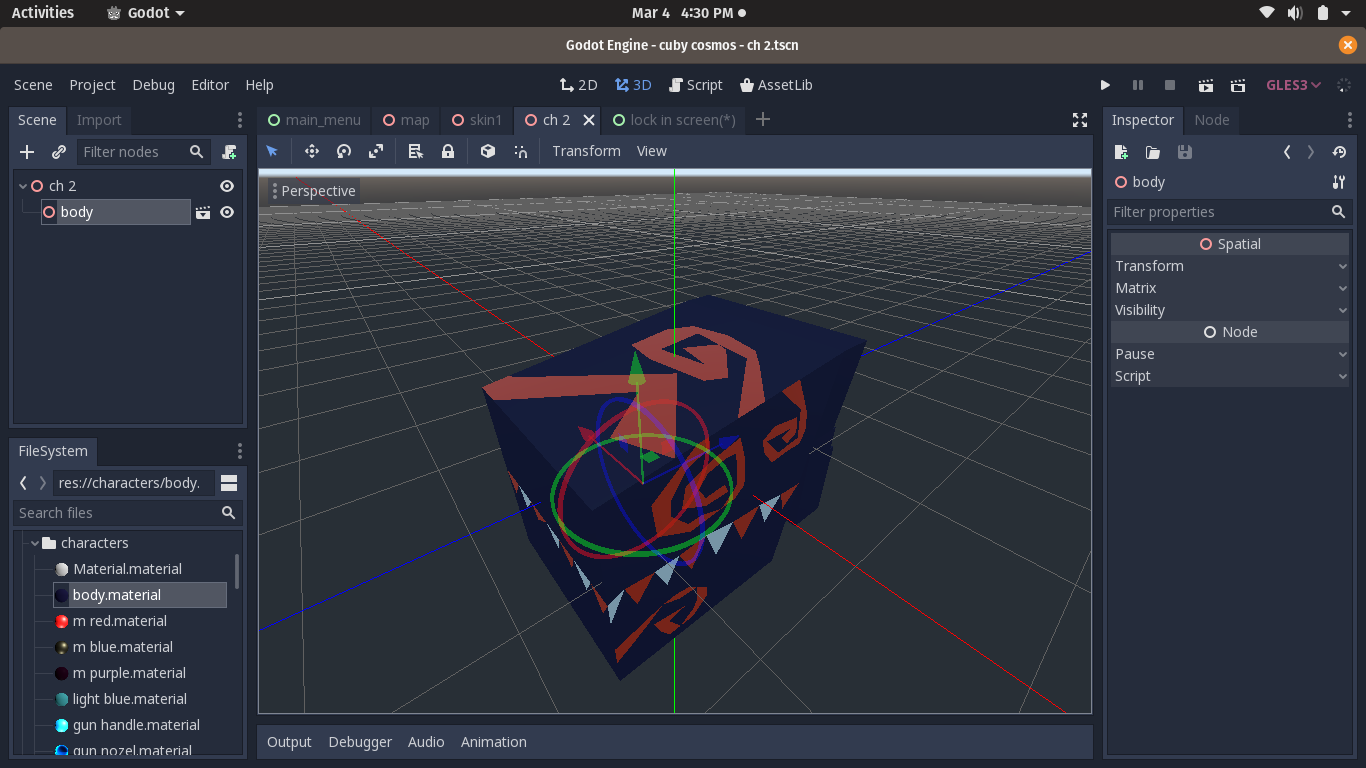Toggle the FileSystem split view mode
The height and width of the screenshot is (768, 1366).
click(x=229, y=483)
